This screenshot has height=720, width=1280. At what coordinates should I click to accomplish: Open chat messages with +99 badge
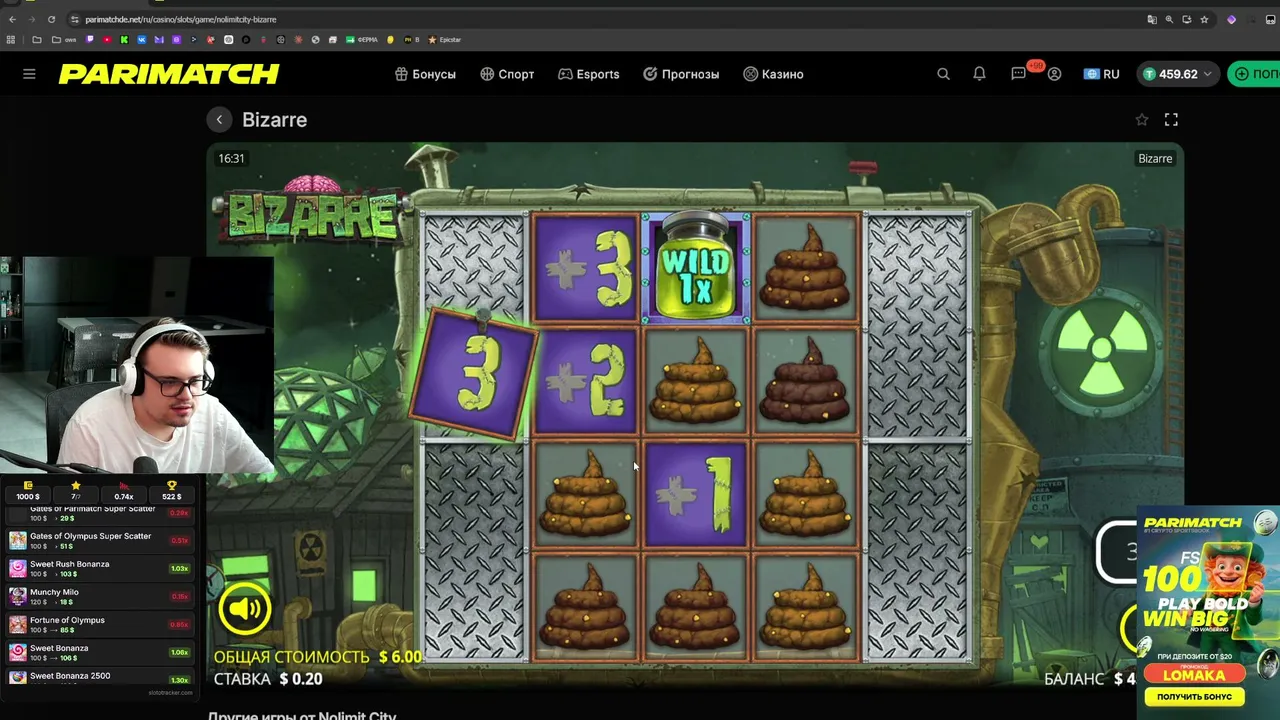(1020, 73)
